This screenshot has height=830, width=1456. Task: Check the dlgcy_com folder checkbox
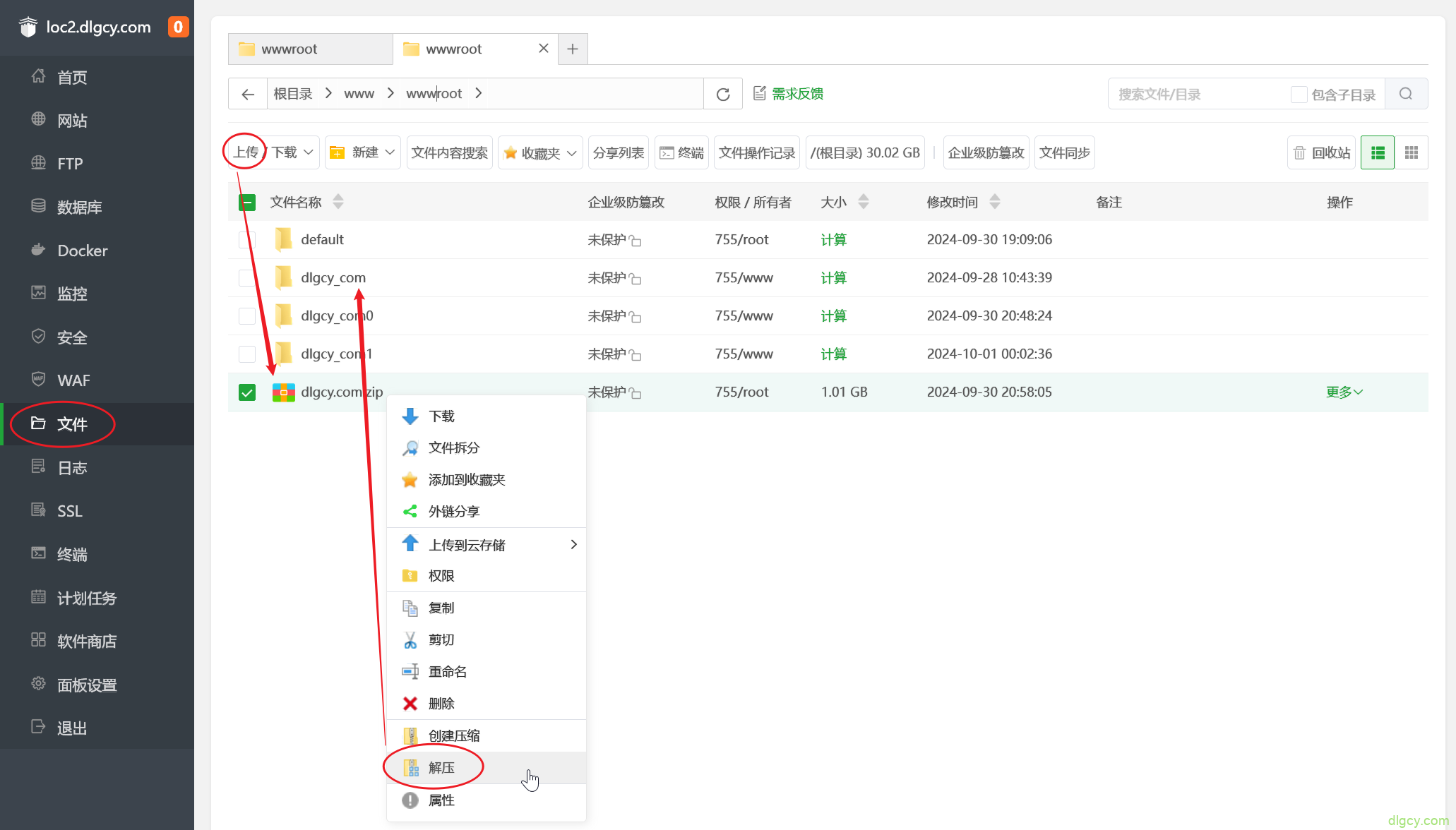[x=247, y=278]
